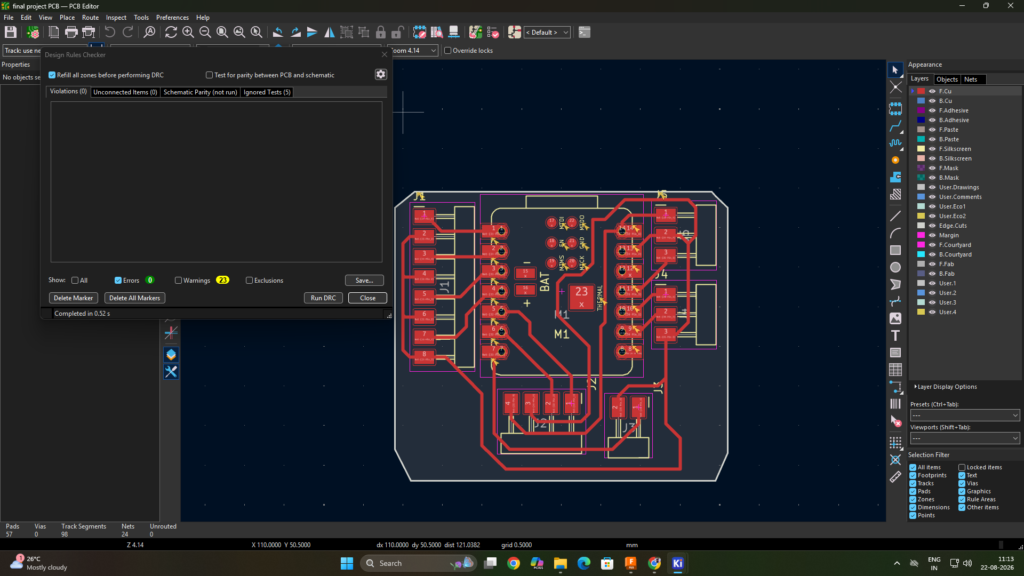Click the Run DRC button

(323, 298)
